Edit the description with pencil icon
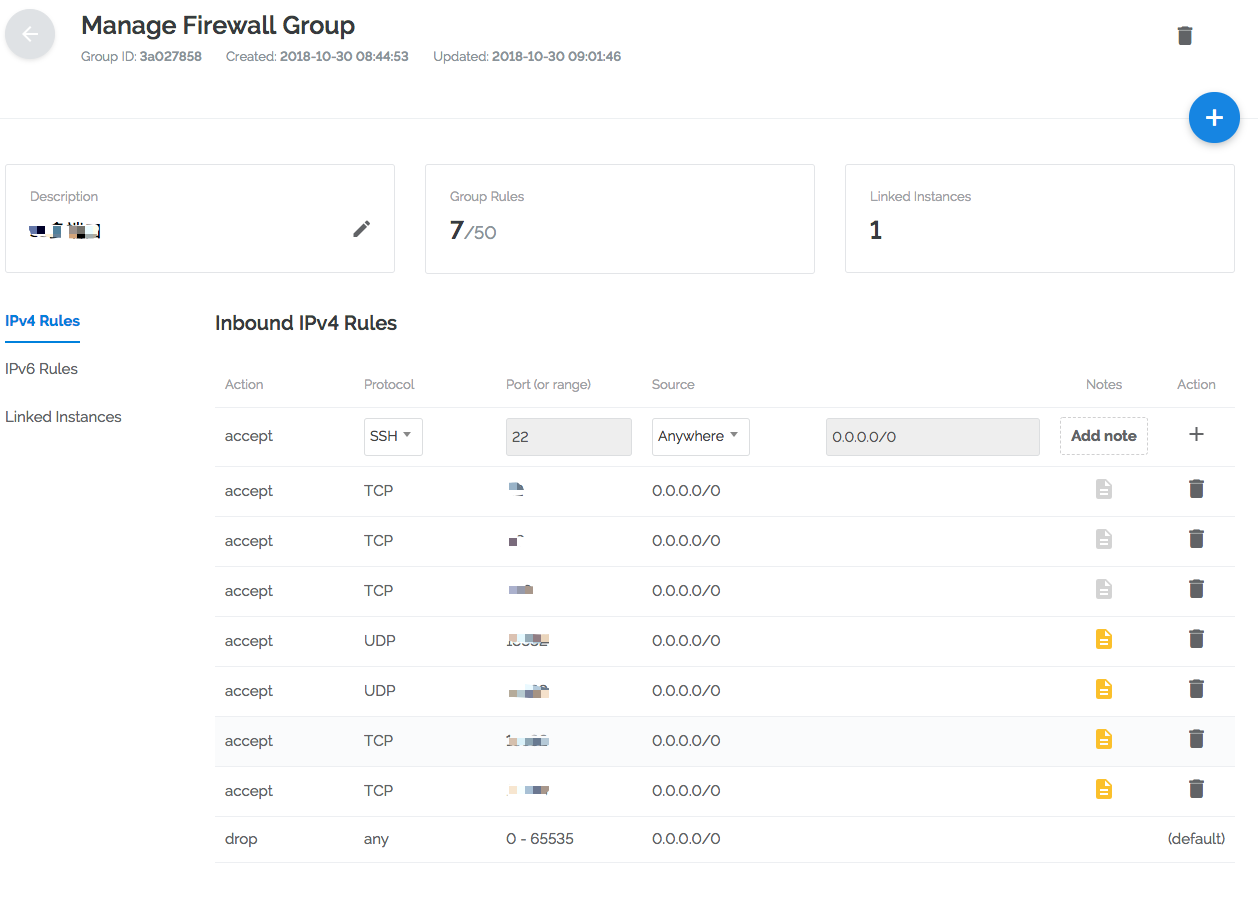Viewport: 1258px width, 899px height. point(361,229)
